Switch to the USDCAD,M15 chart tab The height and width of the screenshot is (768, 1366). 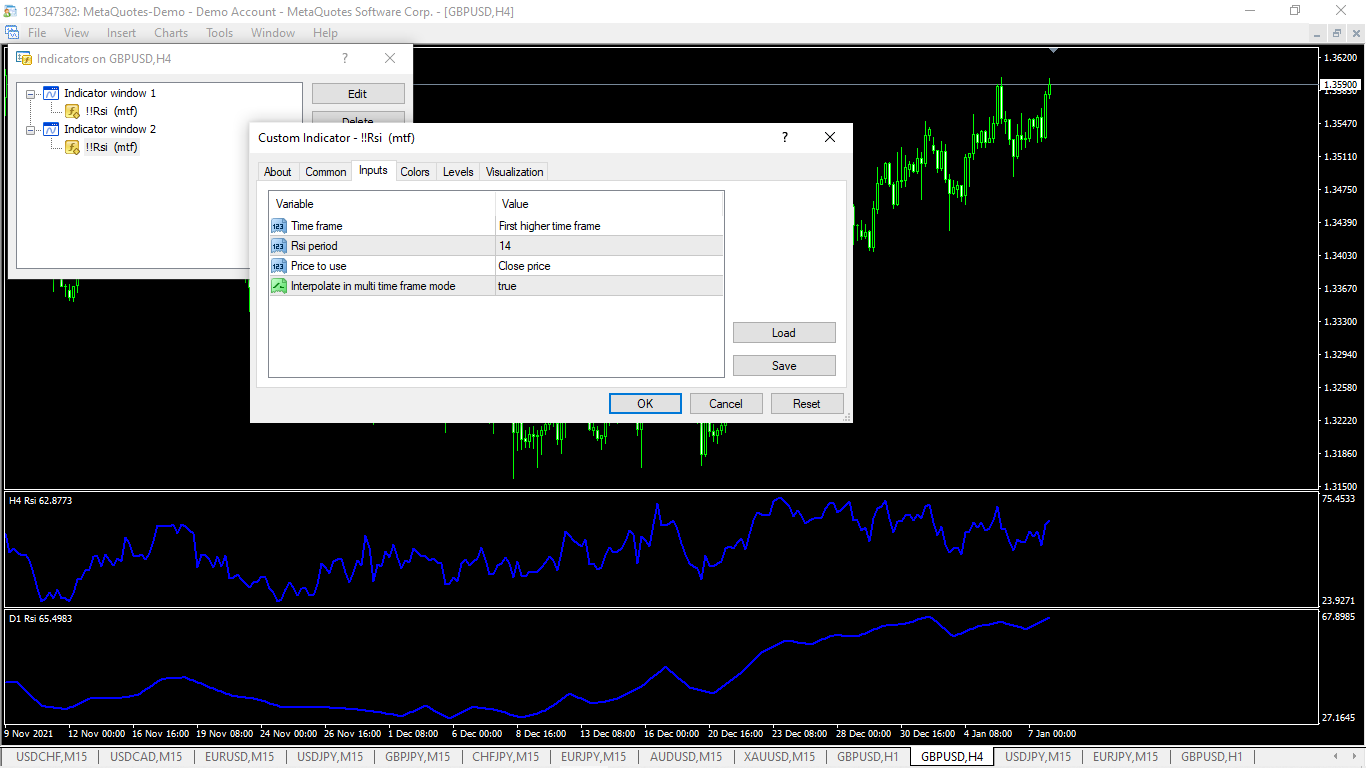[146, 757]
